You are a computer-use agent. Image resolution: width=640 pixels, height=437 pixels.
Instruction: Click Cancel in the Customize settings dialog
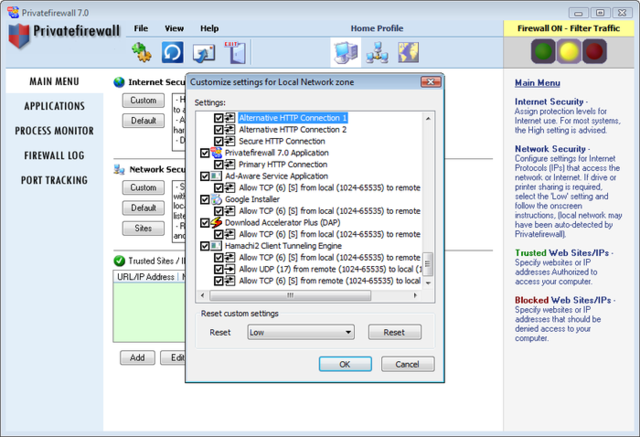click(407, 364)
